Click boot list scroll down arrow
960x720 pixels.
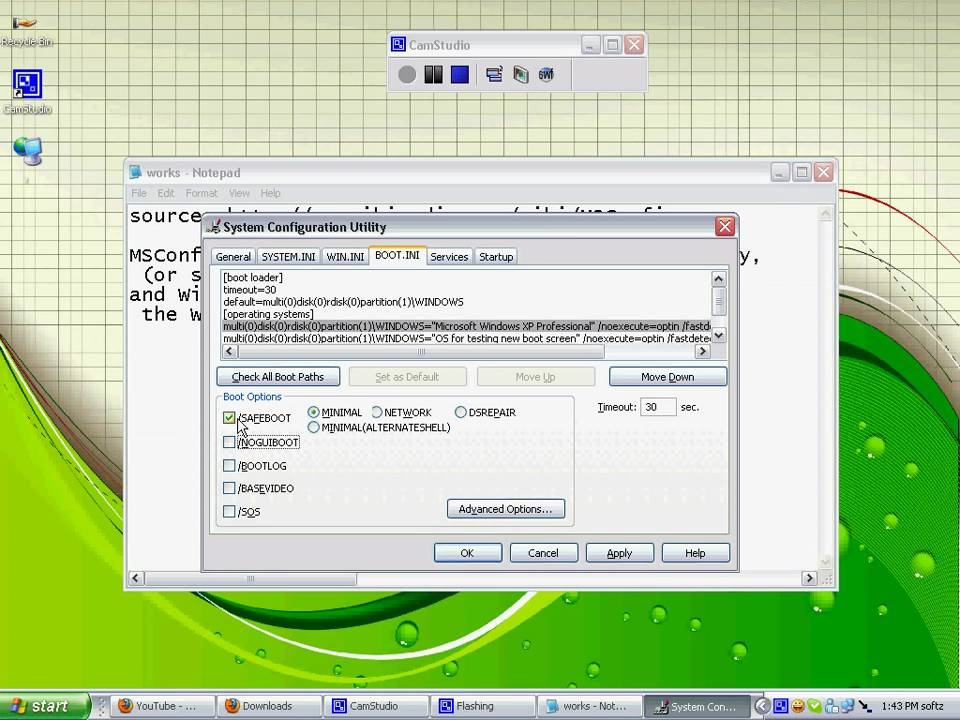[x=719, y=336]
